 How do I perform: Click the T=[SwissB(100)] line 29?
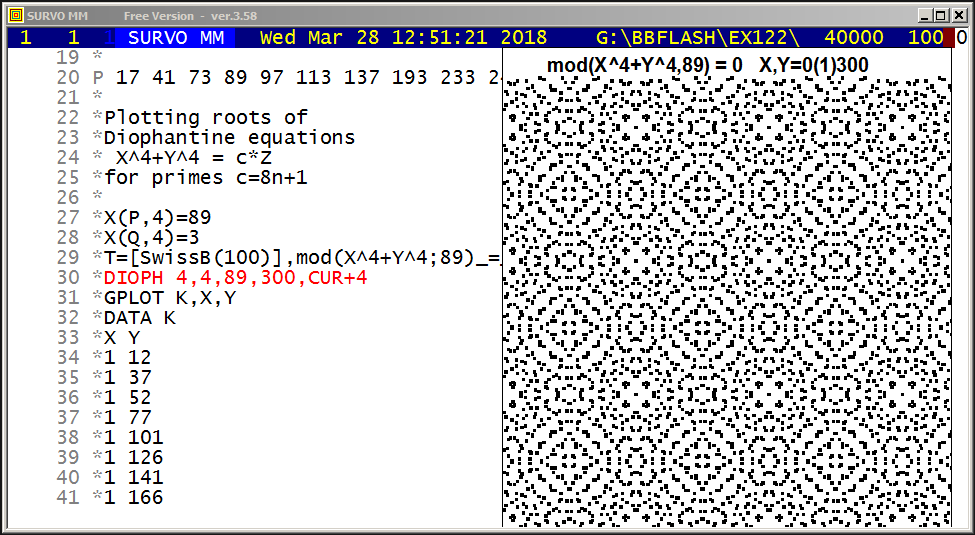click(302, 257)
